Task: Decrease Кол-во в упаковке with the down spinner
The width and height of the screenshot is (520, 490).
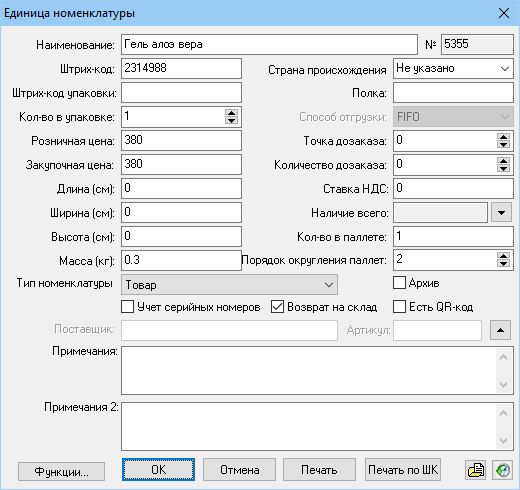Action: point(231,120)
